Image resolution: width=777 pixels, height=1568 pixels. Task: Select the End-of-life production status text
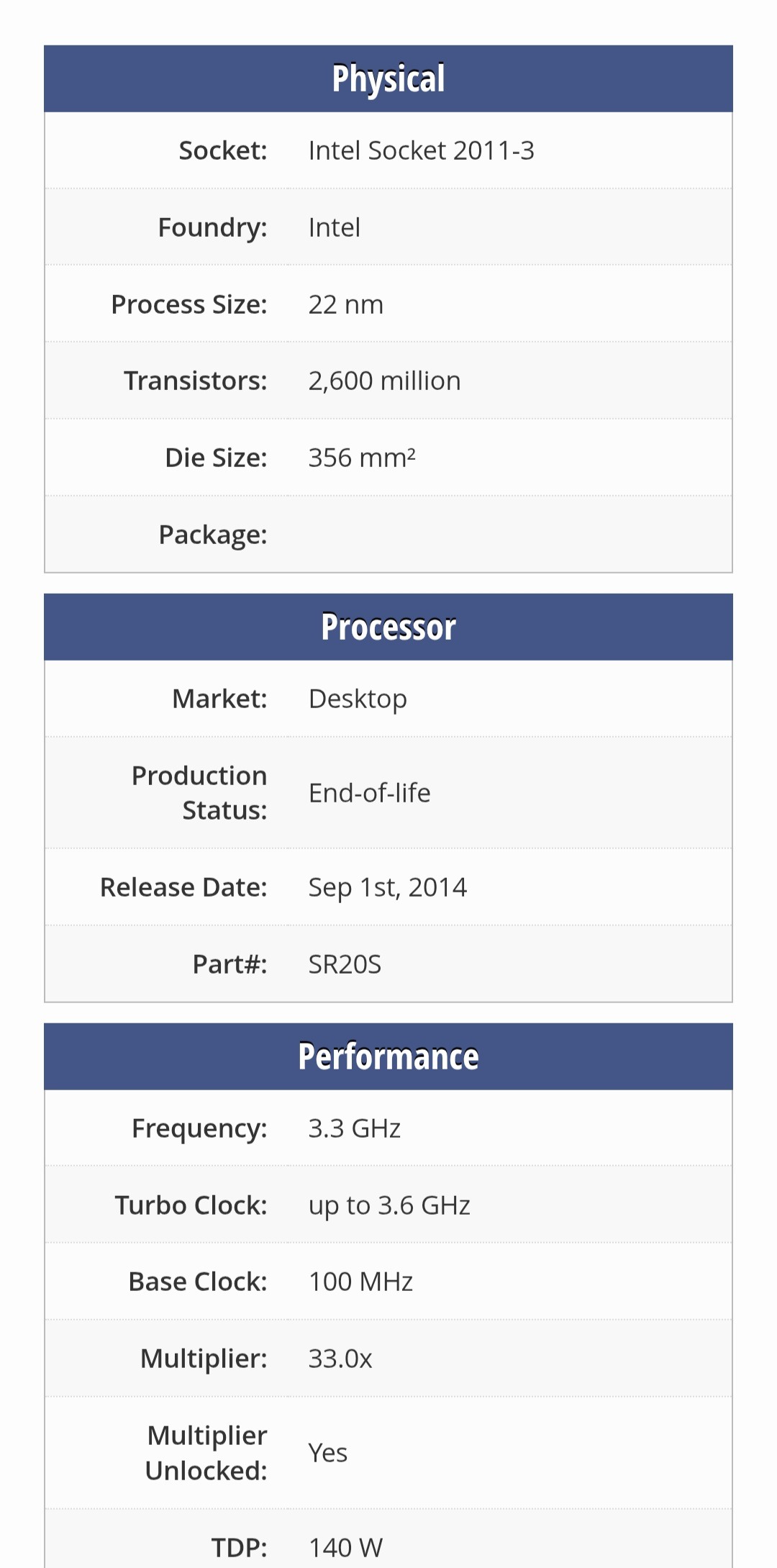coord(369,793)
